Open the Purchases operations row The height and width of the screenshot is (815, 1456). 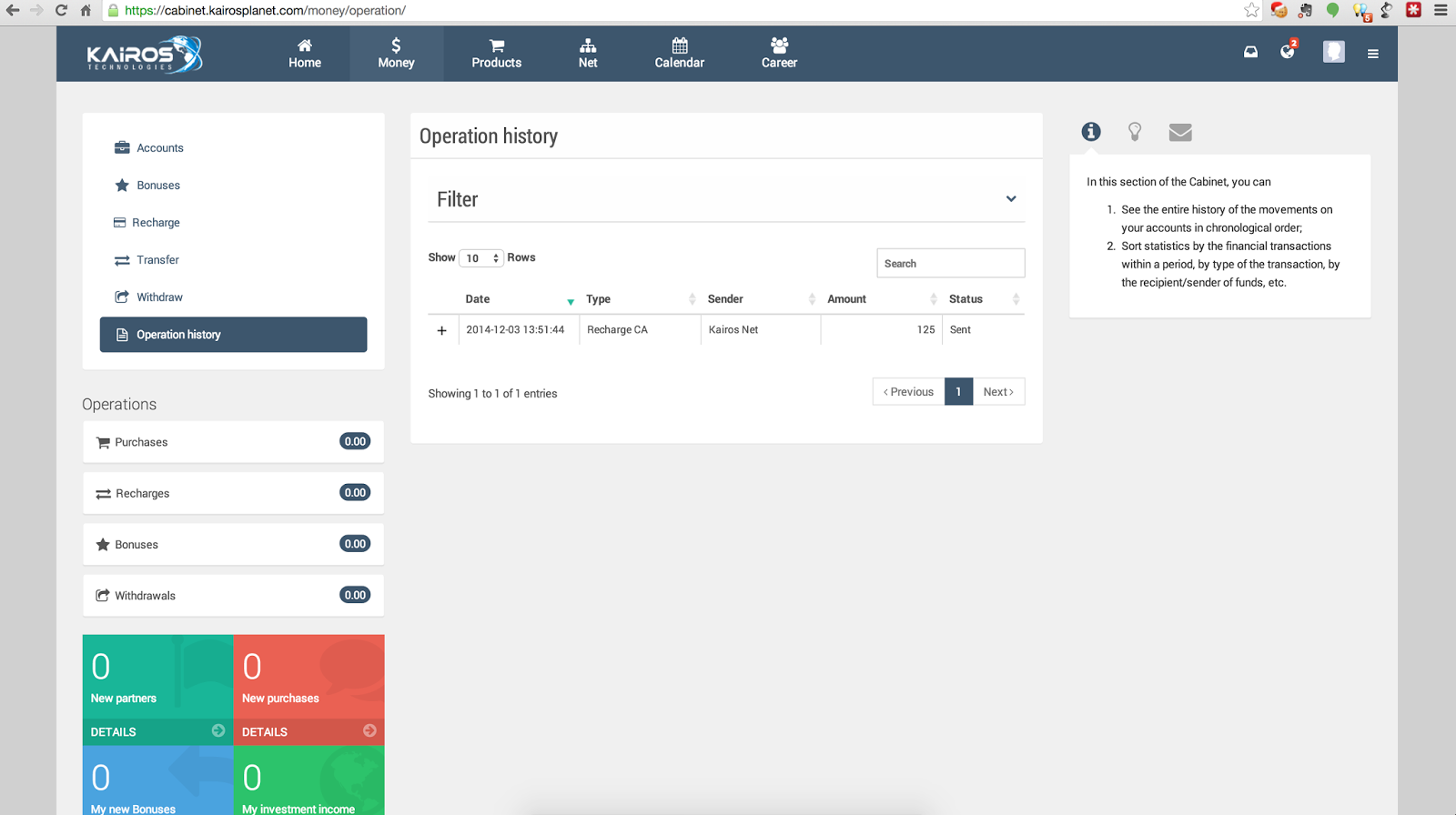(233, 441)
